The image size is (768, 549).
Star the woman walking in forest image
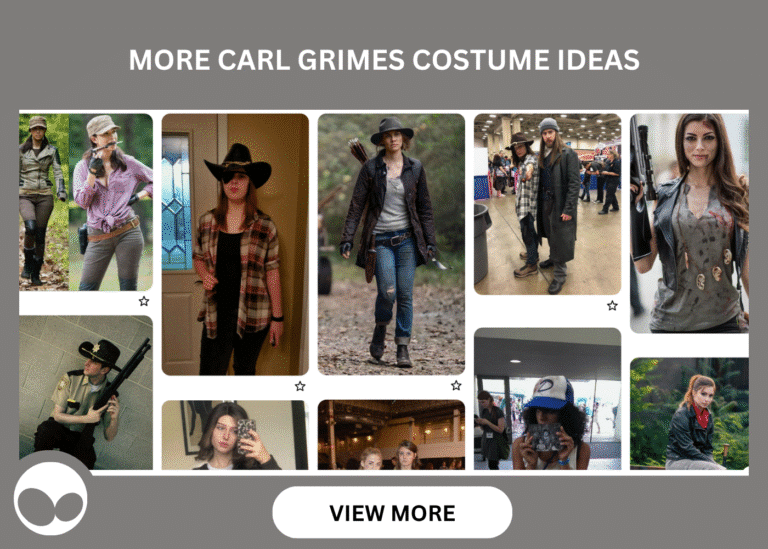tap(456, 385)
